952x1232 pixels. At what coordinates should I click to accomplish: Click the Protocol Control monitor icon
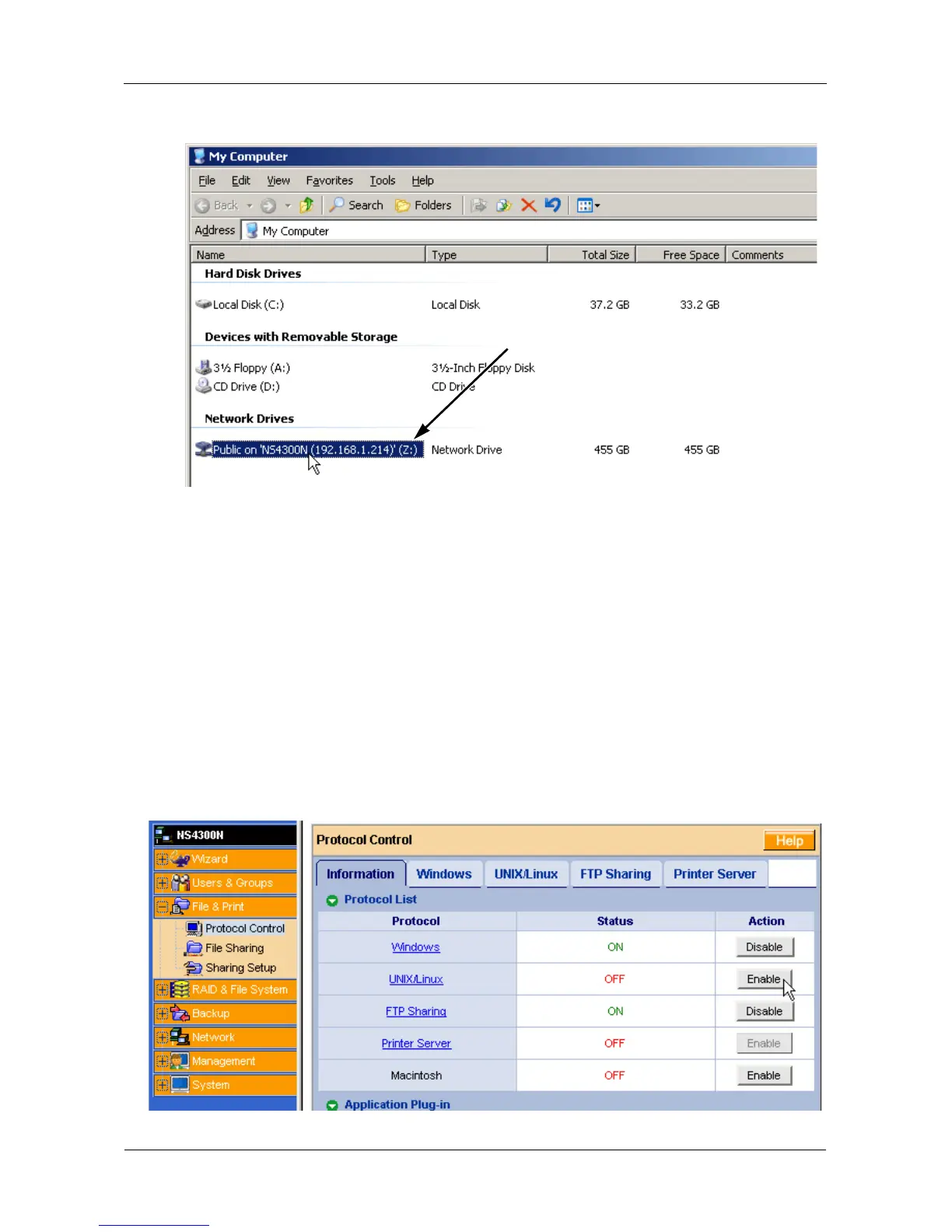194,928
